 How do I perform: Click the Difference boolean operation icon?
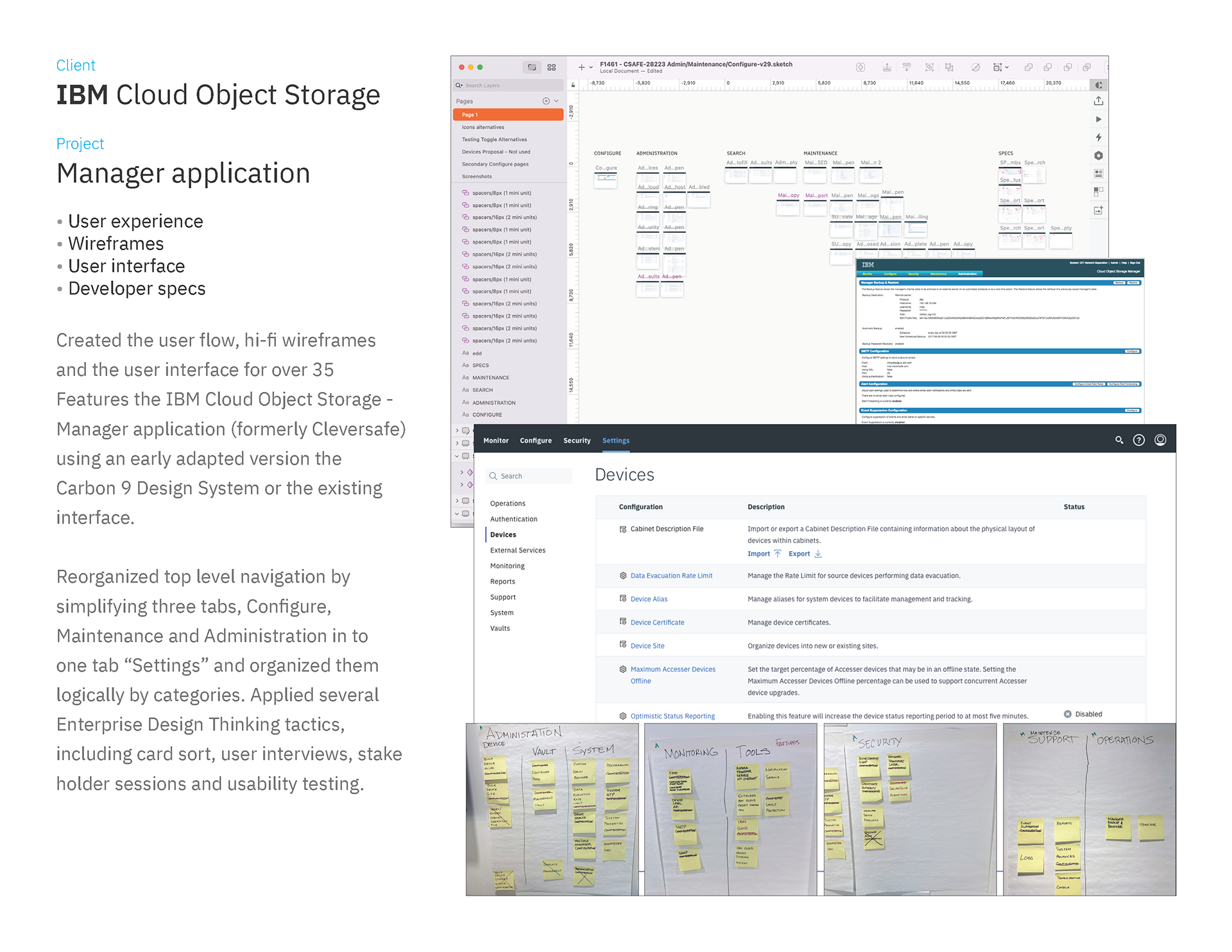(1087, 67)
